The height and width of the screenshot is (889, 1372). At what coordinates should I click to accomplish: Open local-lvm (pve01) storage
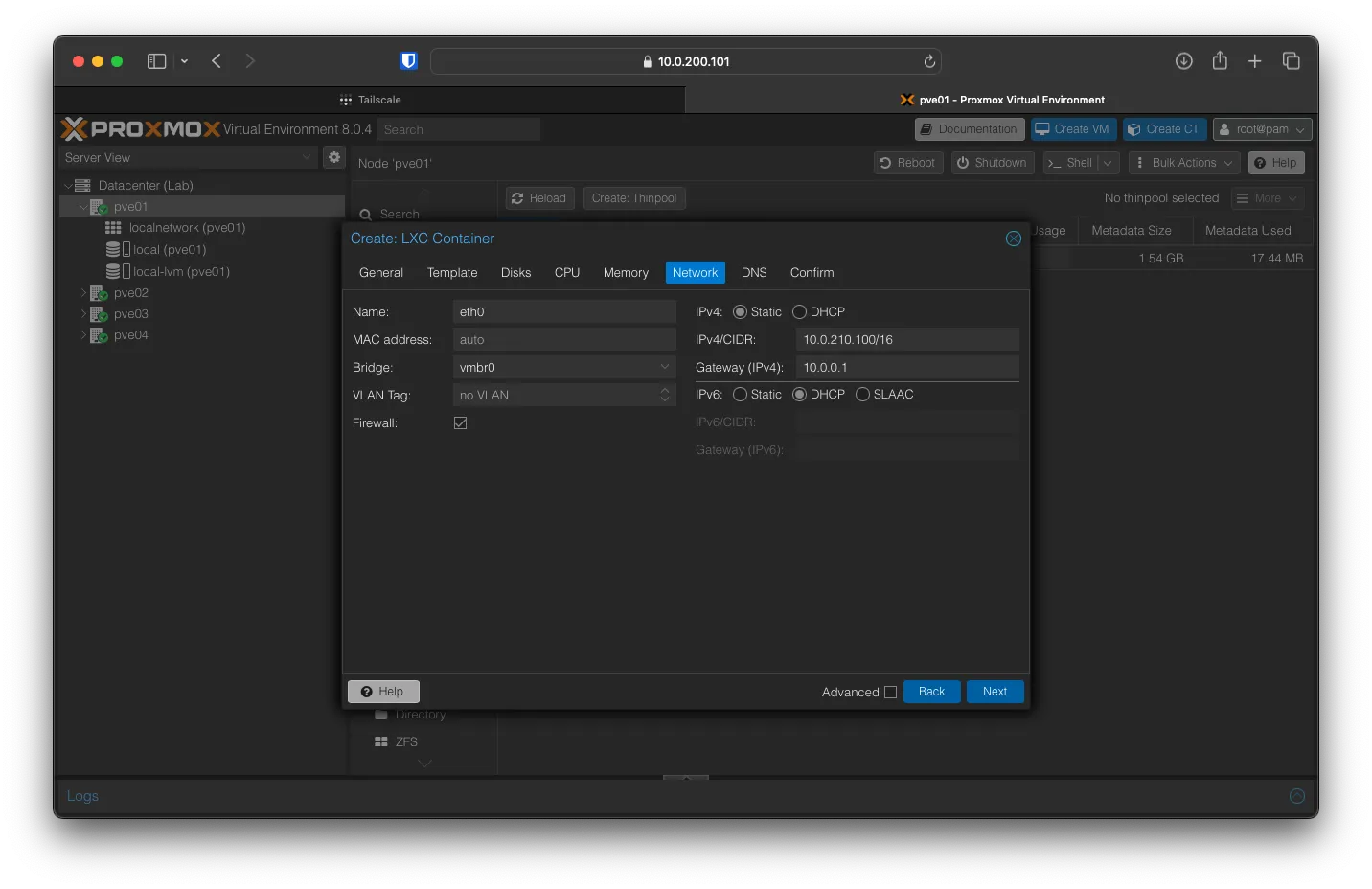coord(180,272)
